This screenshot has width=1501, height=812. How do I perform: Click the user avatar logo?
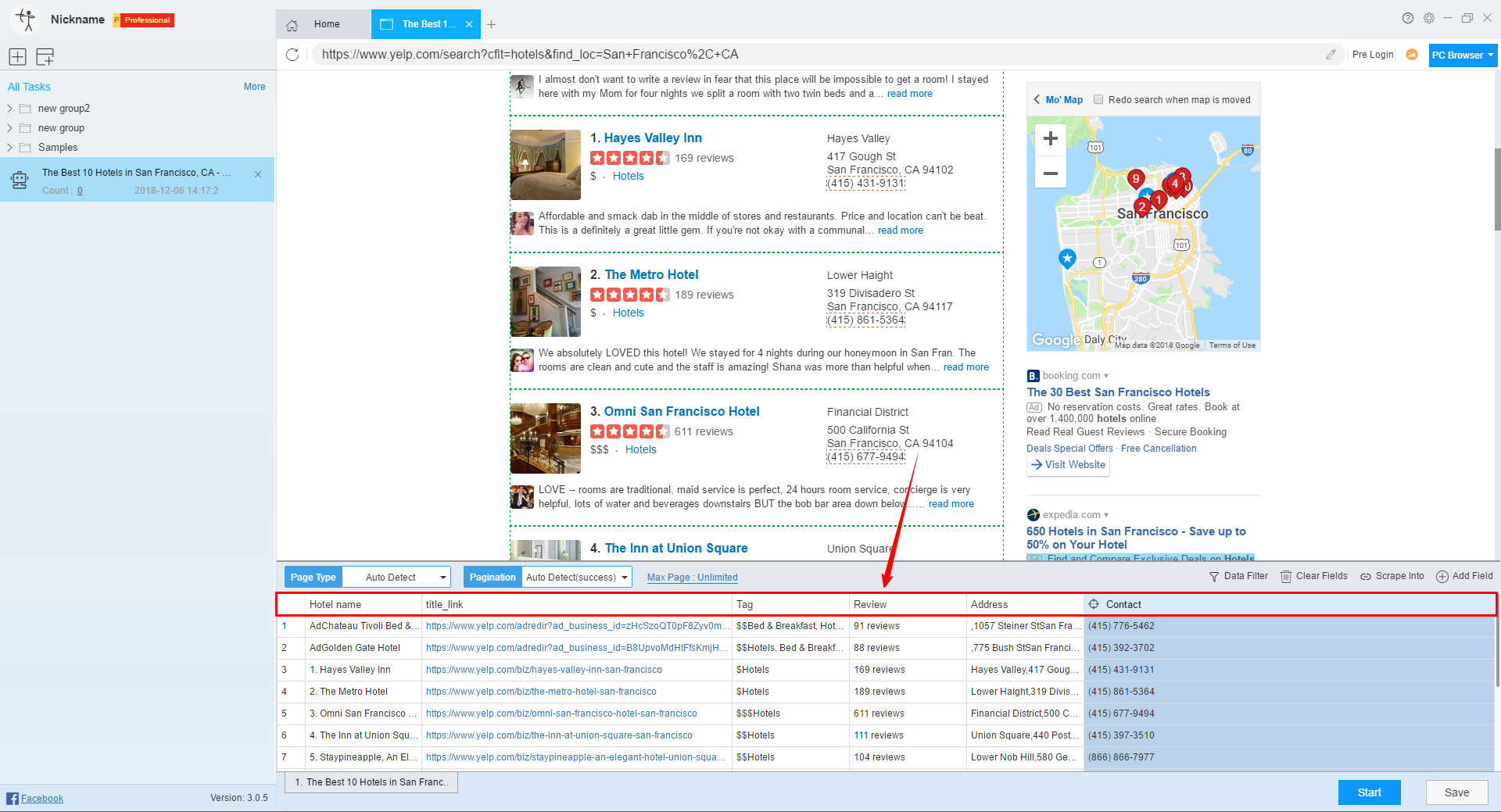click(x=26, y=20)
